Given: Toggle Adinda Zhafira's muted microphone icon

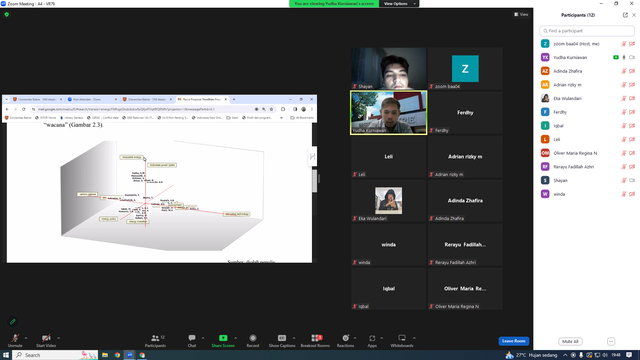Looking at the screenshot, I should point(624,71).
